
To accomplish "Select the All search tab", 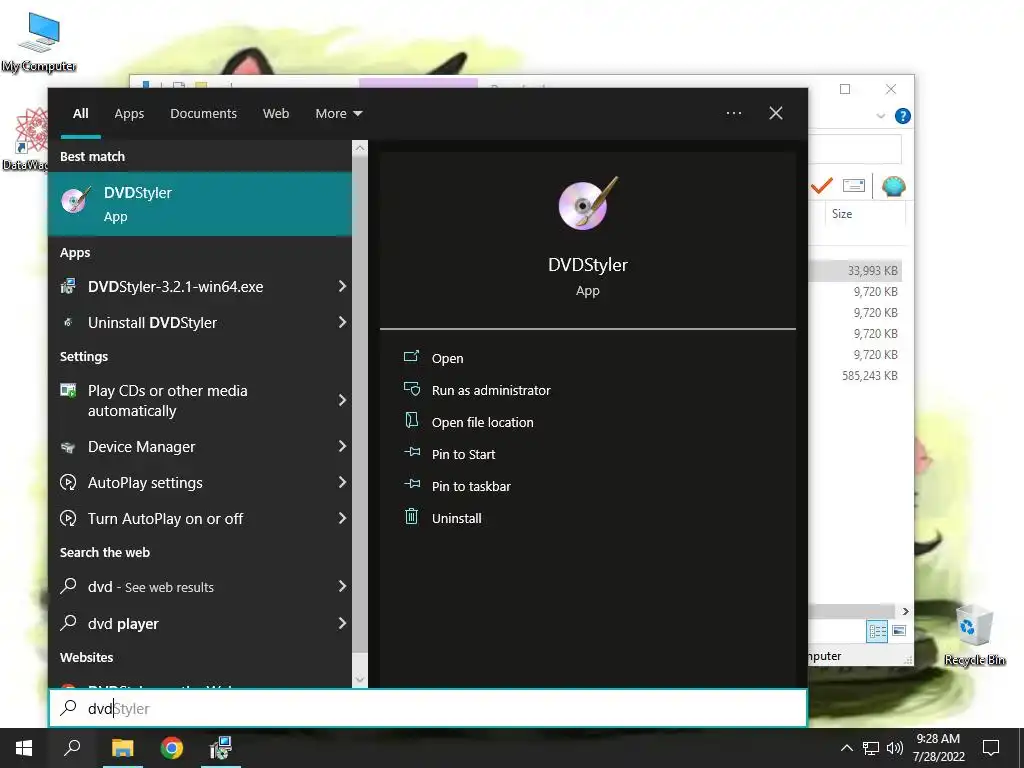I will 80,114.
